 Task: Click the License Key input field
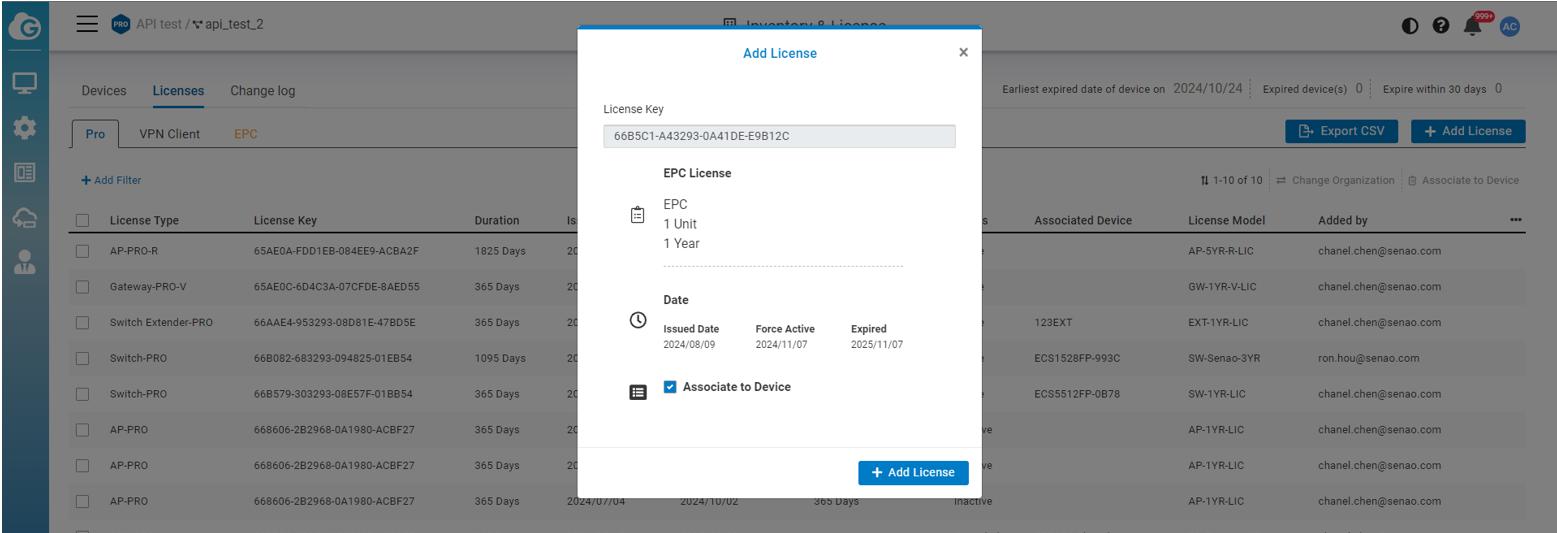coord(779,136)
